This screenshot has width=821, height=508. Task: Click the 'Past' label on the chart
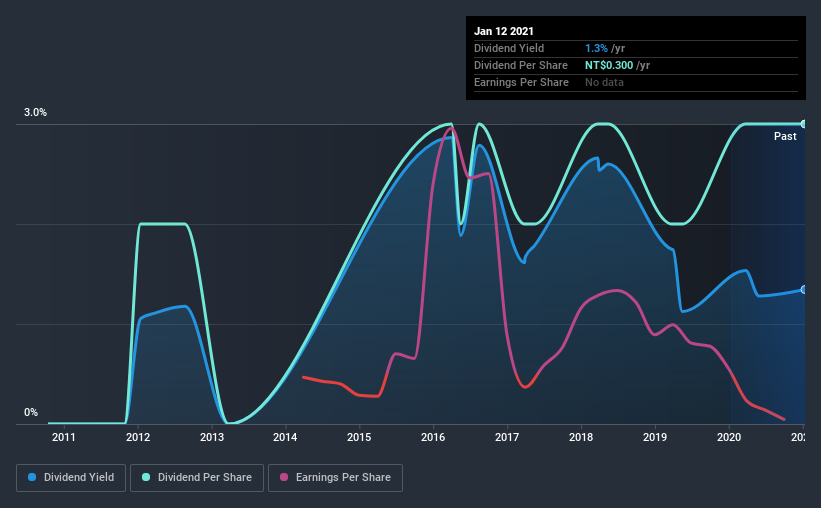pos(785,136)
